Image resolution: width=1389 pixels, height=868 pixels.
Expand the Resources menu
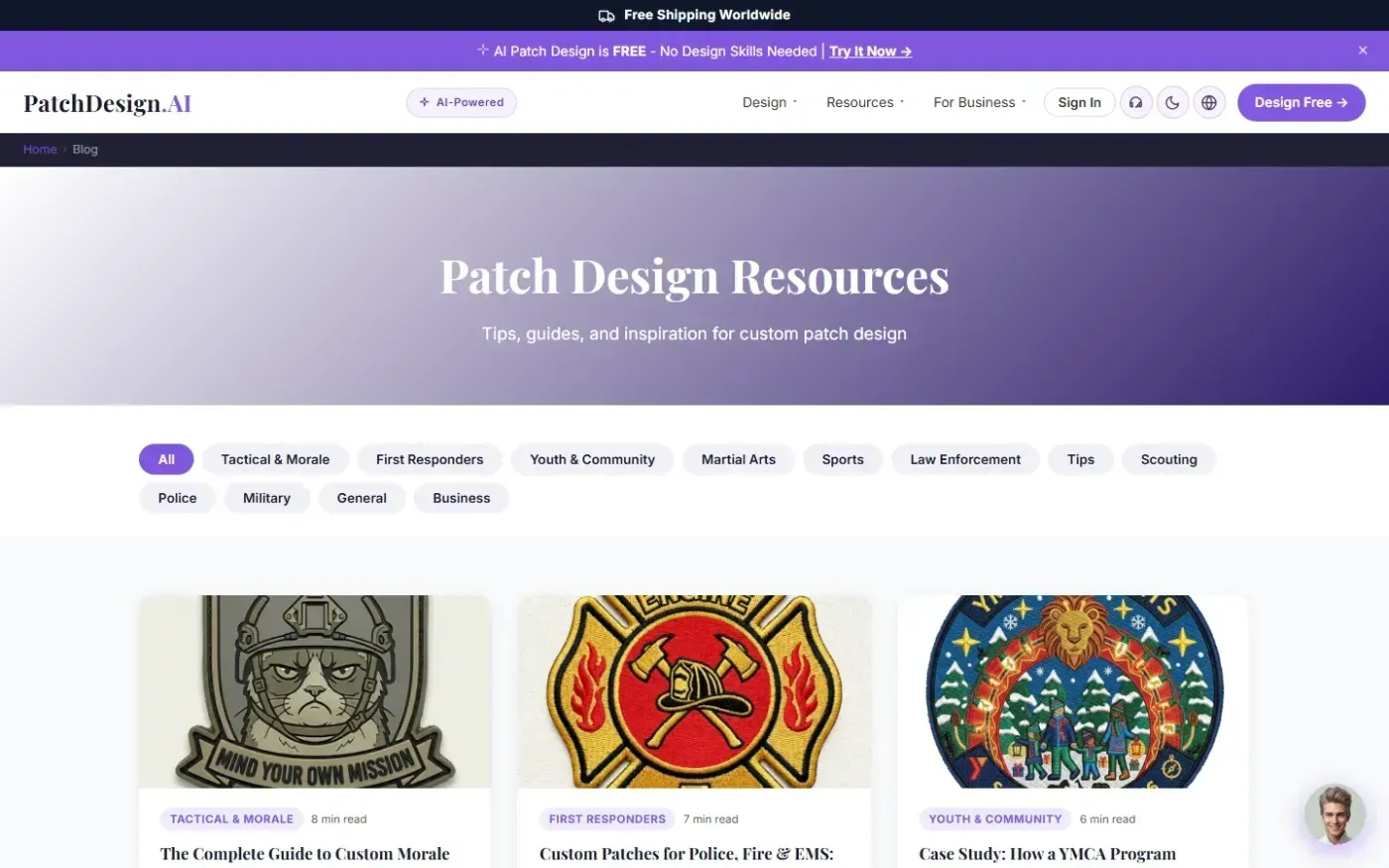point(865,102)
